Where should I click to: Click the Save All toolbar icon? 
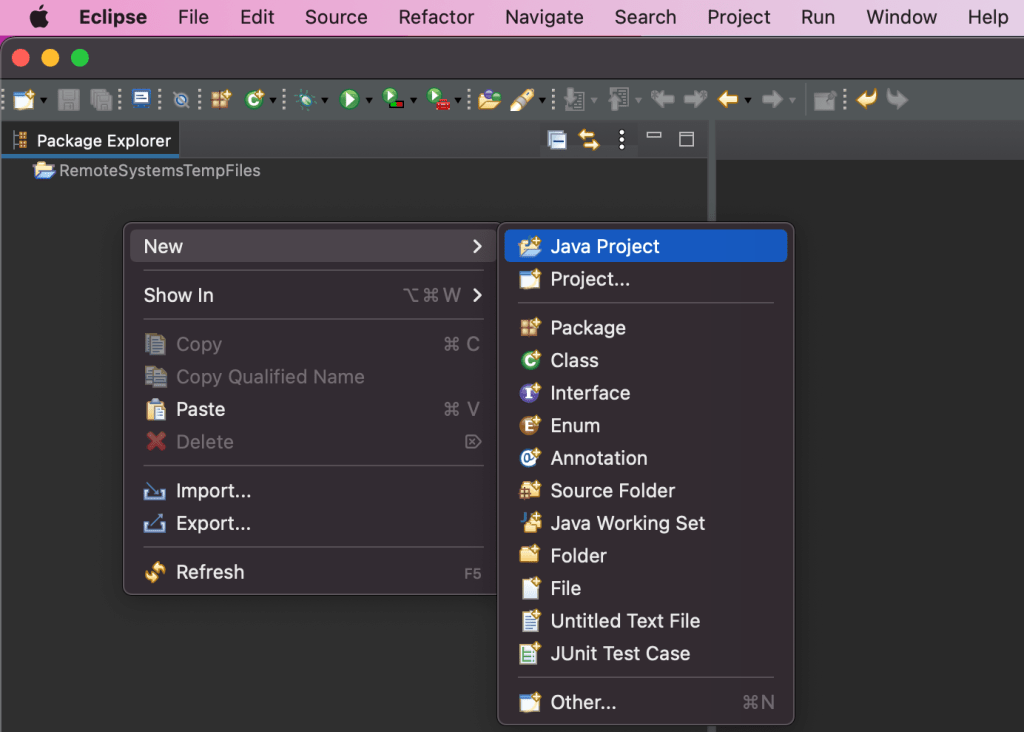click(x=101, y=100)
